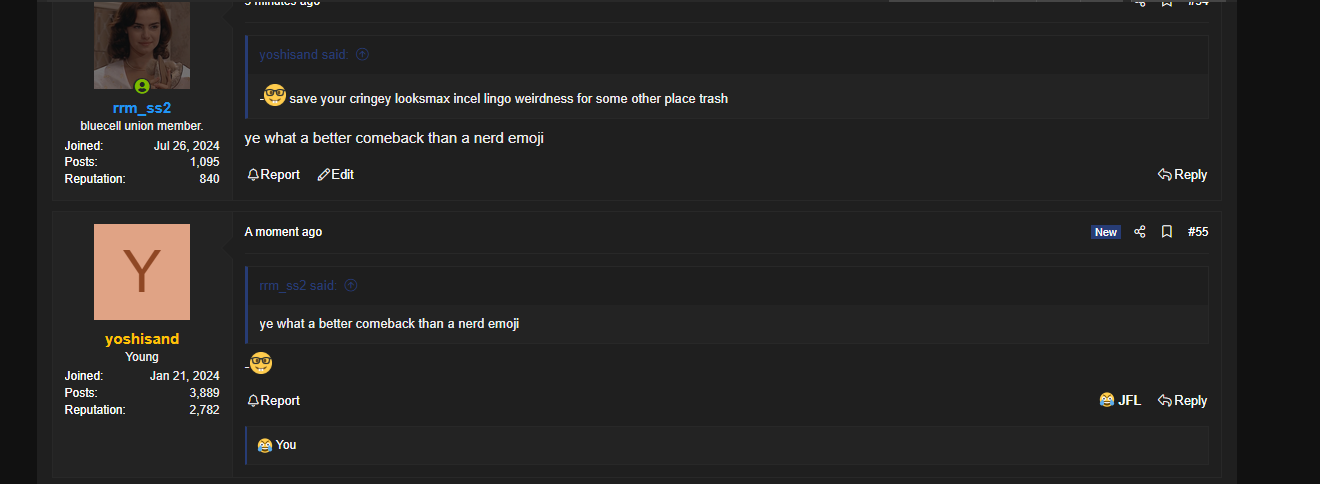
Task: Open the post #55 permalink
Action: click(x=1198, y=232)
